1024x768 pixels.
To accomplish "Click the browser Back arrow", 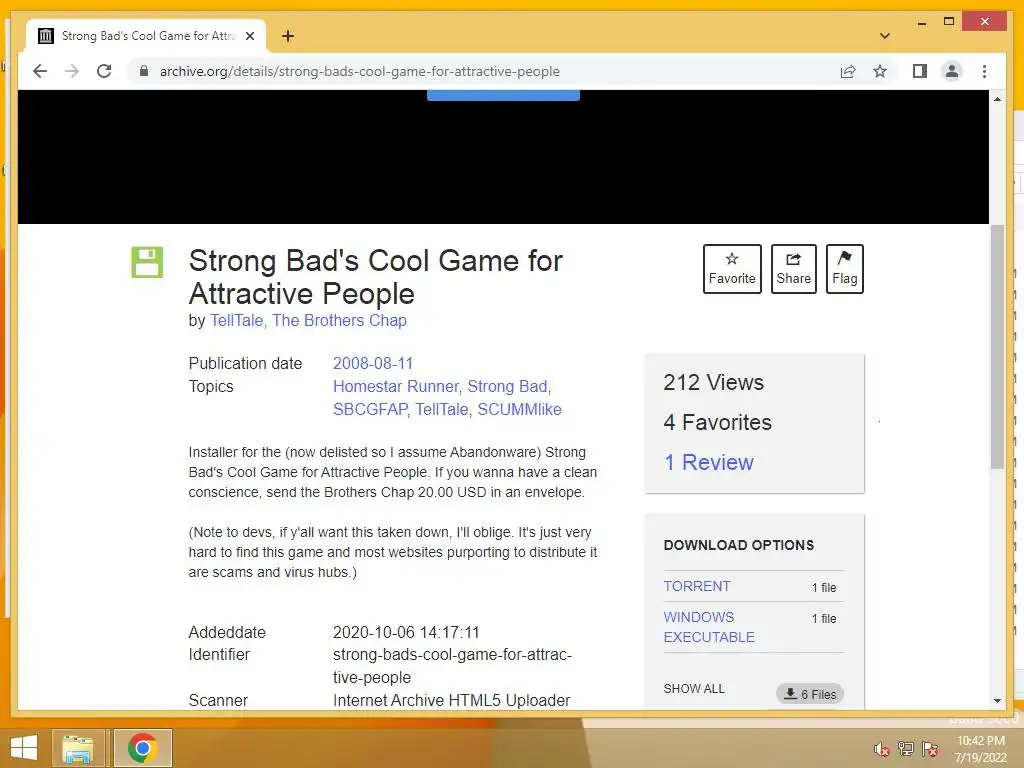I will 40,71.
